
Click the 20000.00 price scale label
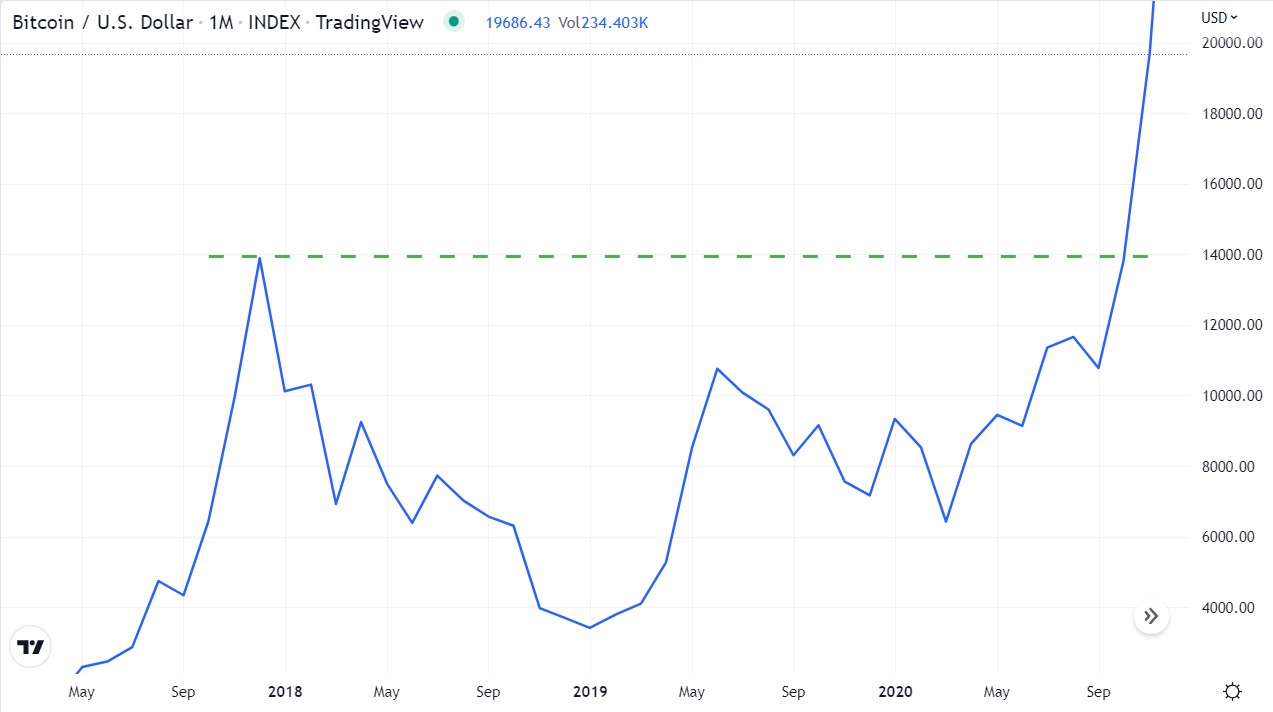pyautogui.click(x=1229, y=43)
